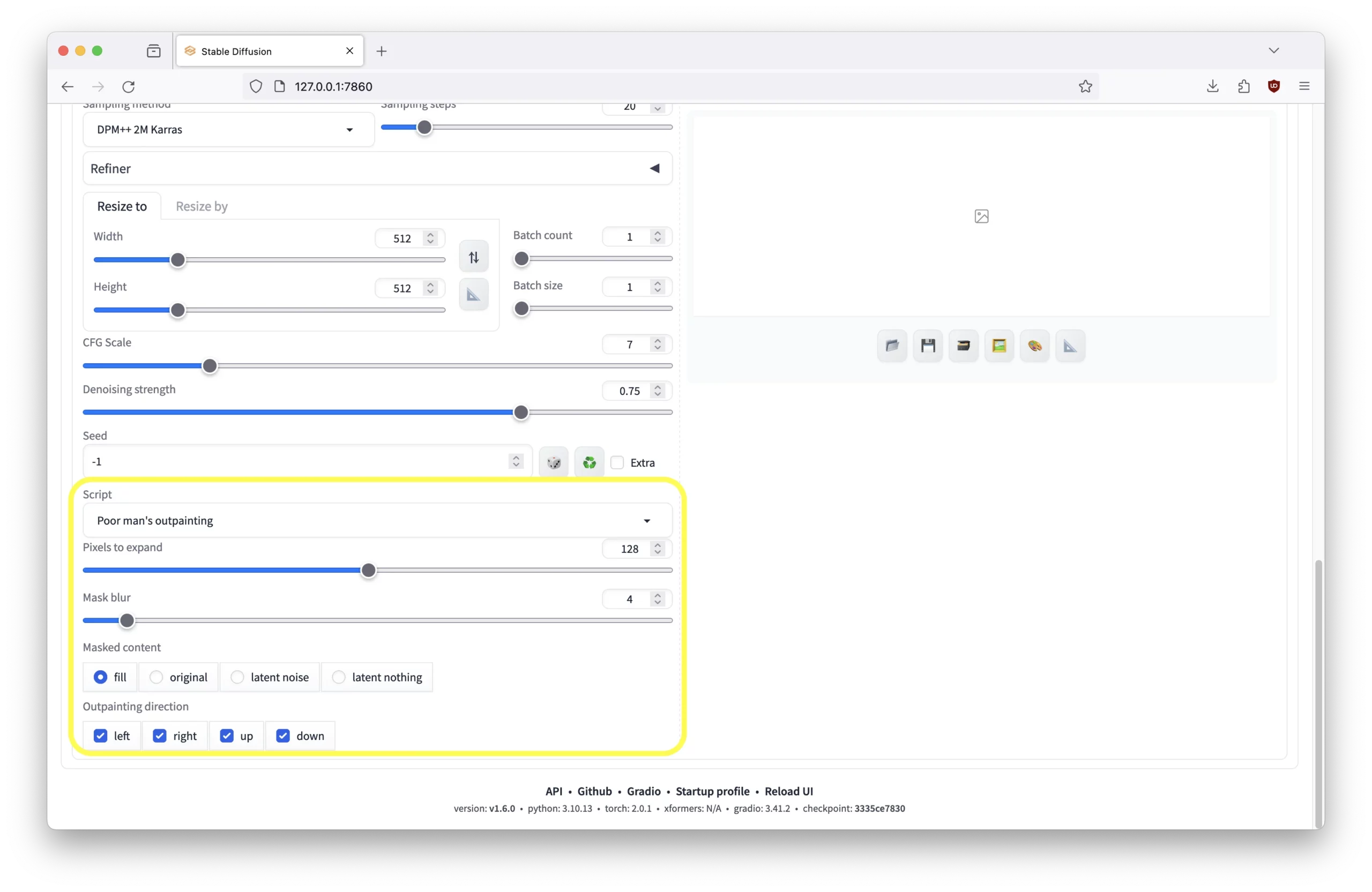1372x892 pixels.
Task: Open the list all tabs chevron in title bar
Action: point(1274,51)
